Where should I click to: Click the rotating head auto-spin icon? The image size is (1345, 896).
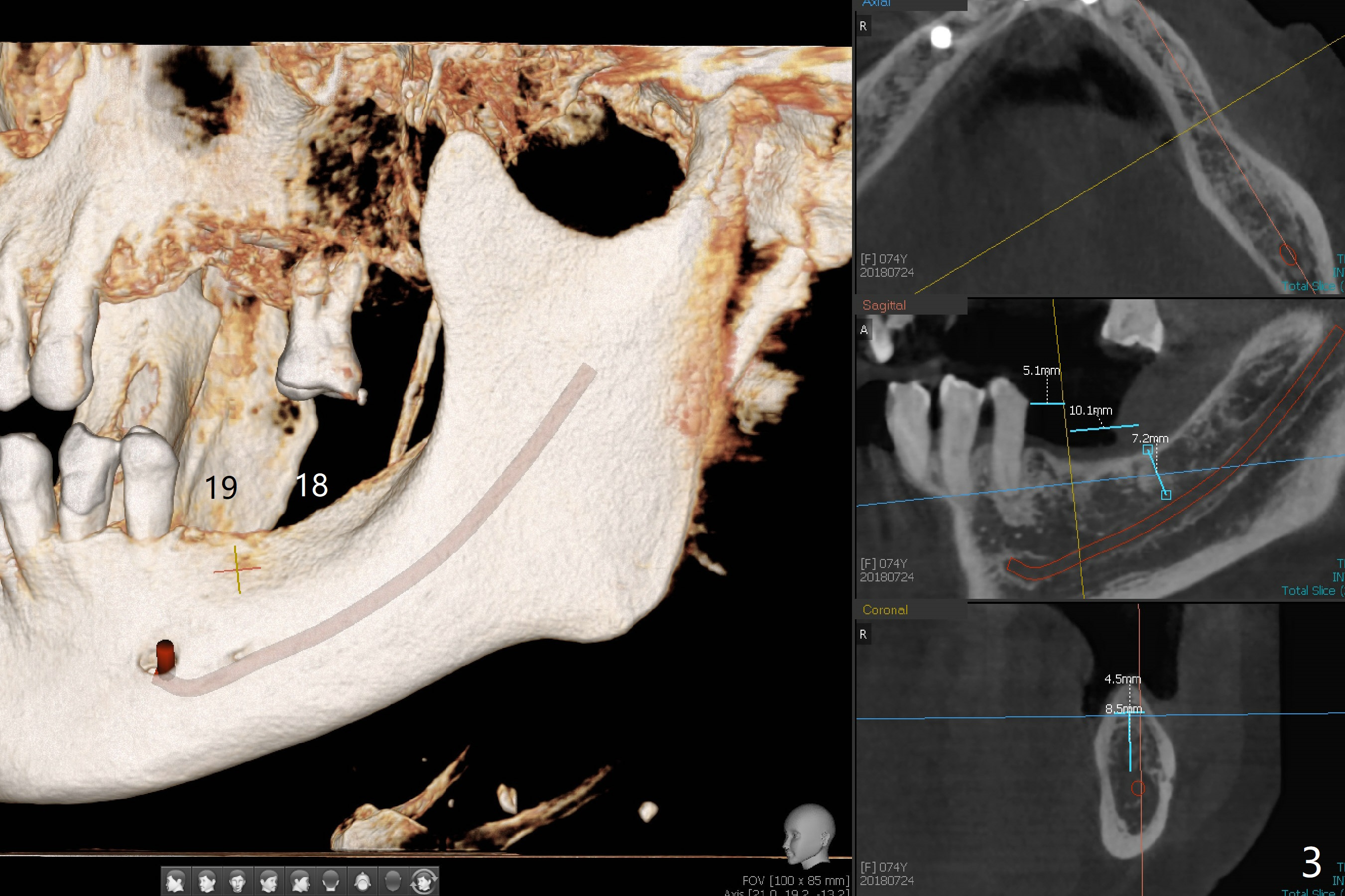tap(424, 882)
